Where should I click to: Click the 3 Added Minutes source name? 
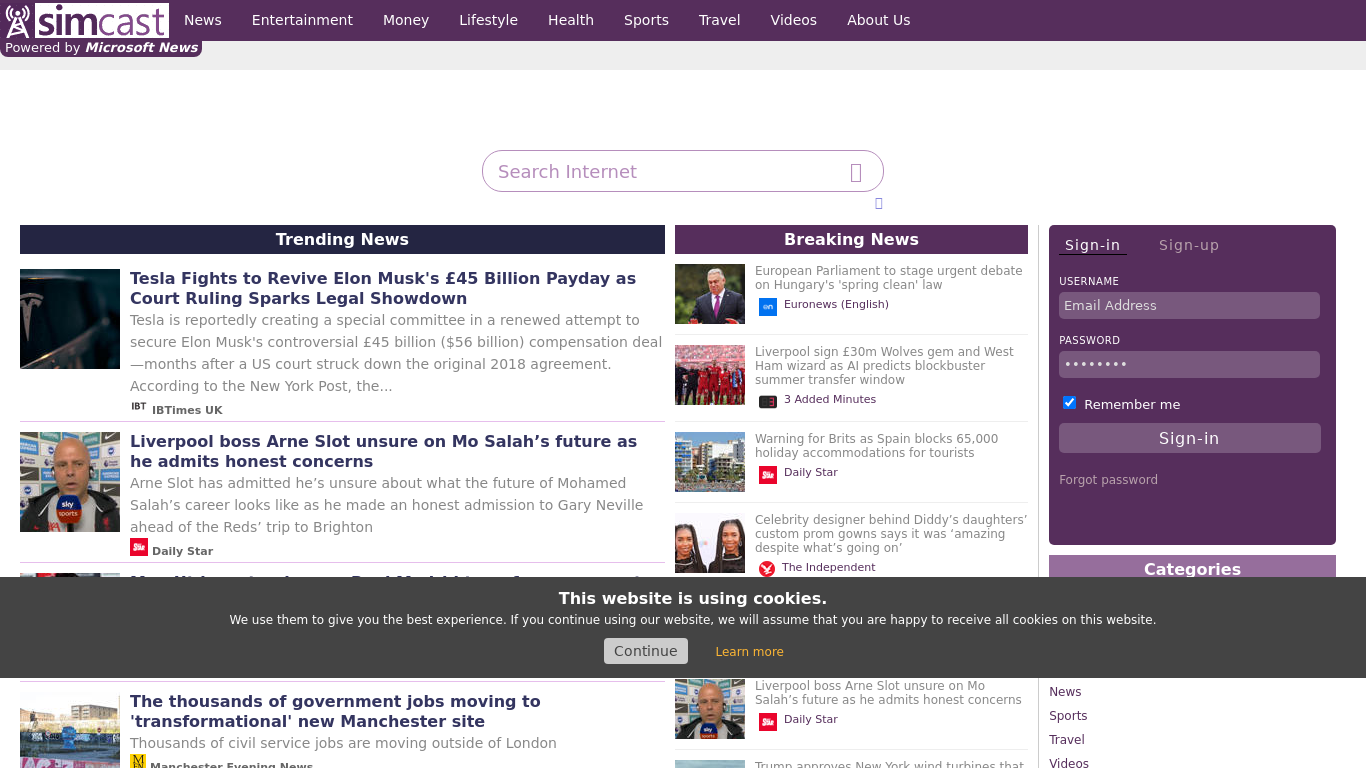(830, 399)
